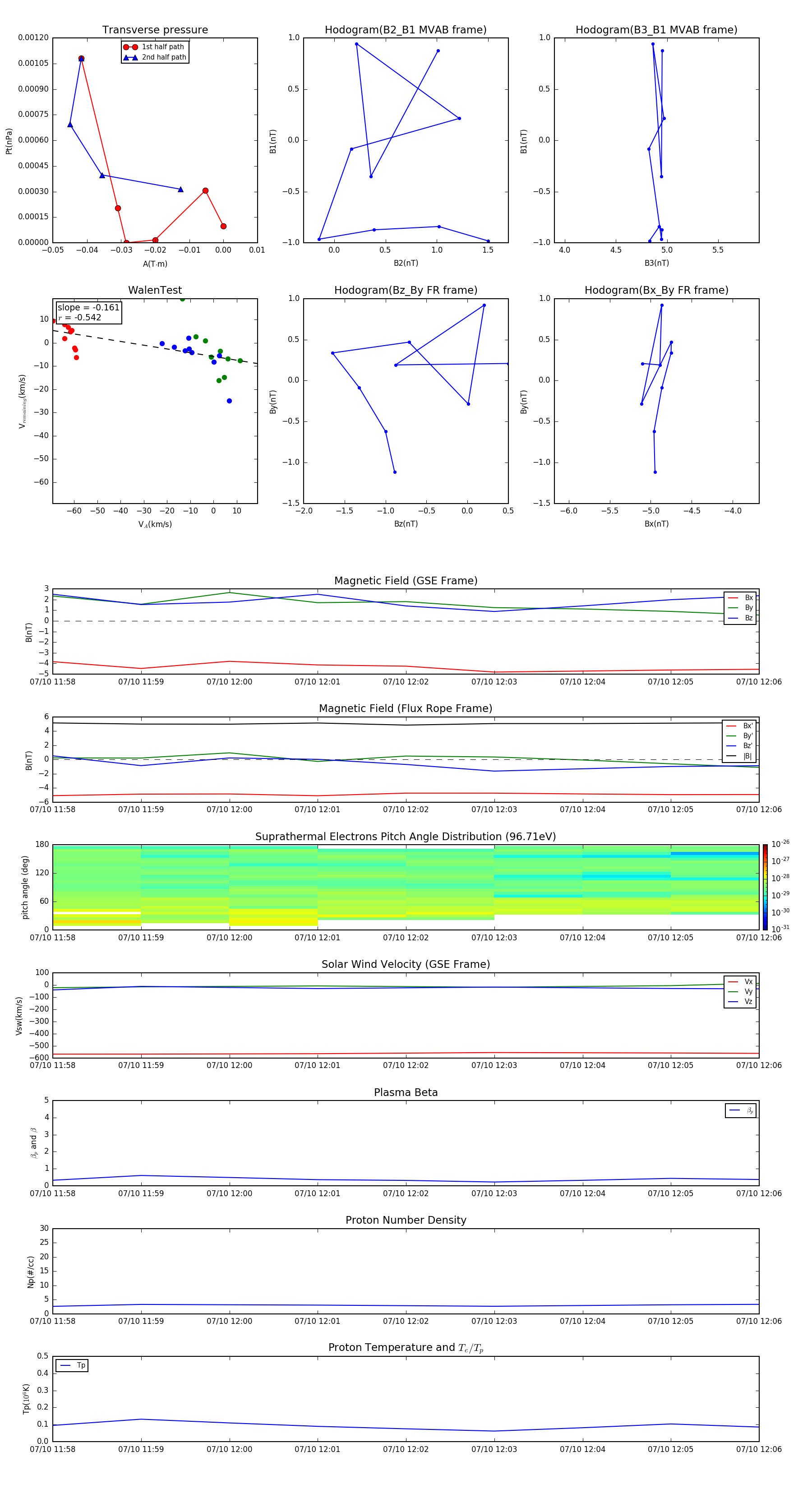Click the "r = -0.542" correlation annotation
Image resolution: width=812 pixels, height=1489 pixels.
80,317
